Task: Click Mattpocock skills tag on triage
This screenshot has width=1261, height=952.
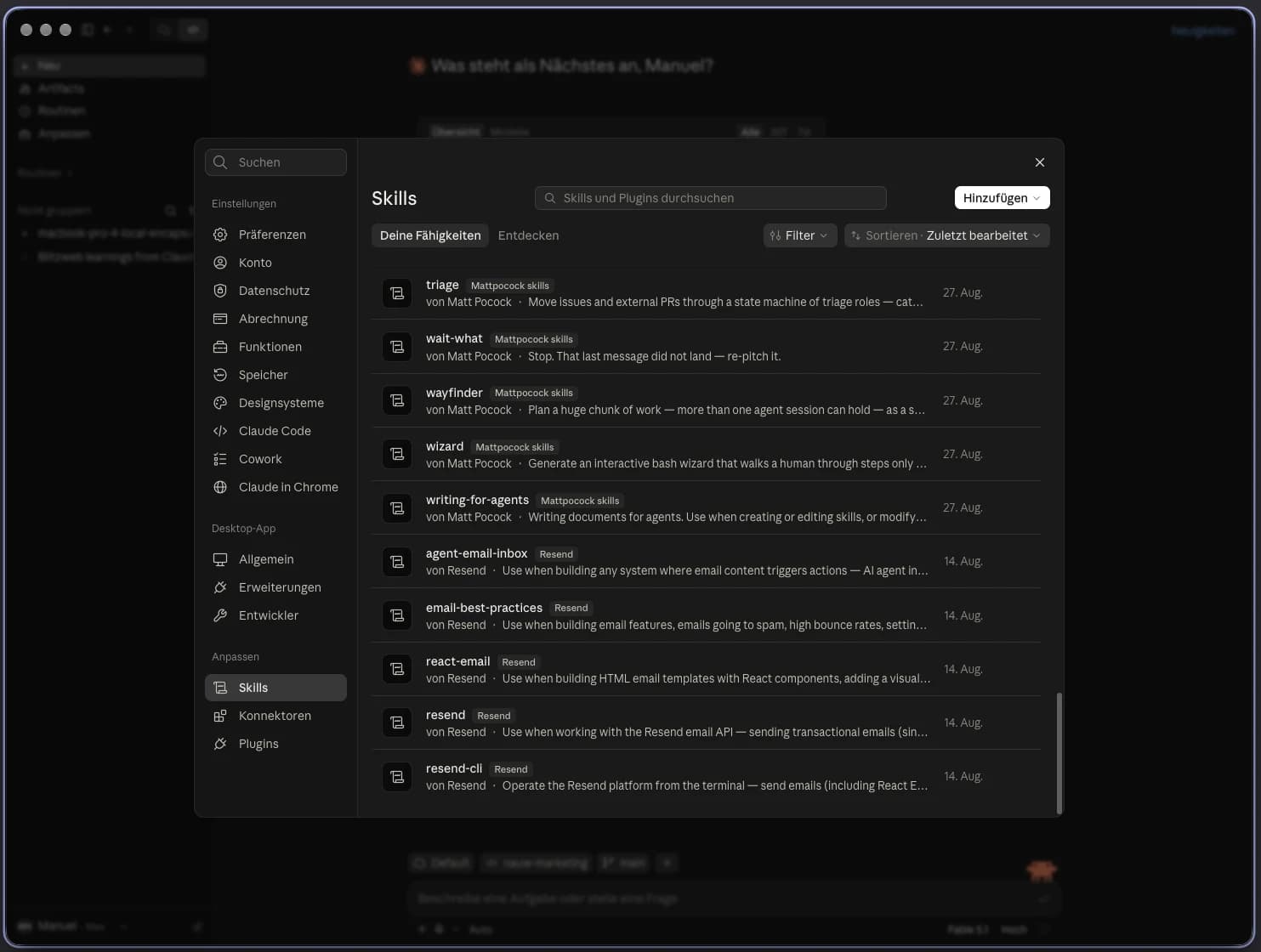Action: click(x=510, y=286)
